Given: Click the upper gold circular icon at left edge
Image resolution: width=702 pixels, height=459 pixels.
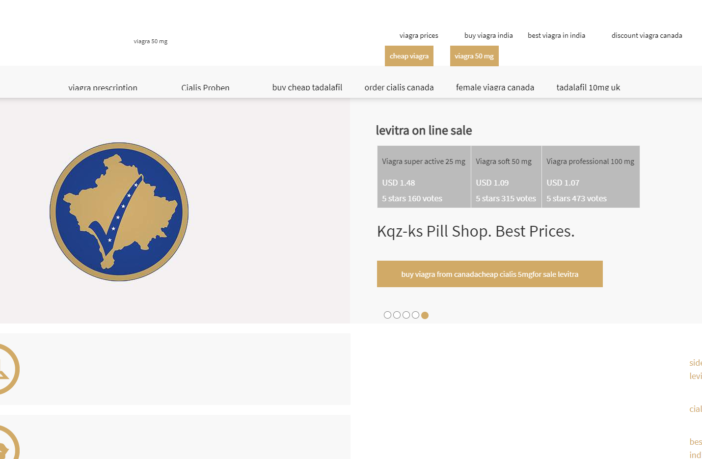Looking at the screenshot, I should 9,369.
